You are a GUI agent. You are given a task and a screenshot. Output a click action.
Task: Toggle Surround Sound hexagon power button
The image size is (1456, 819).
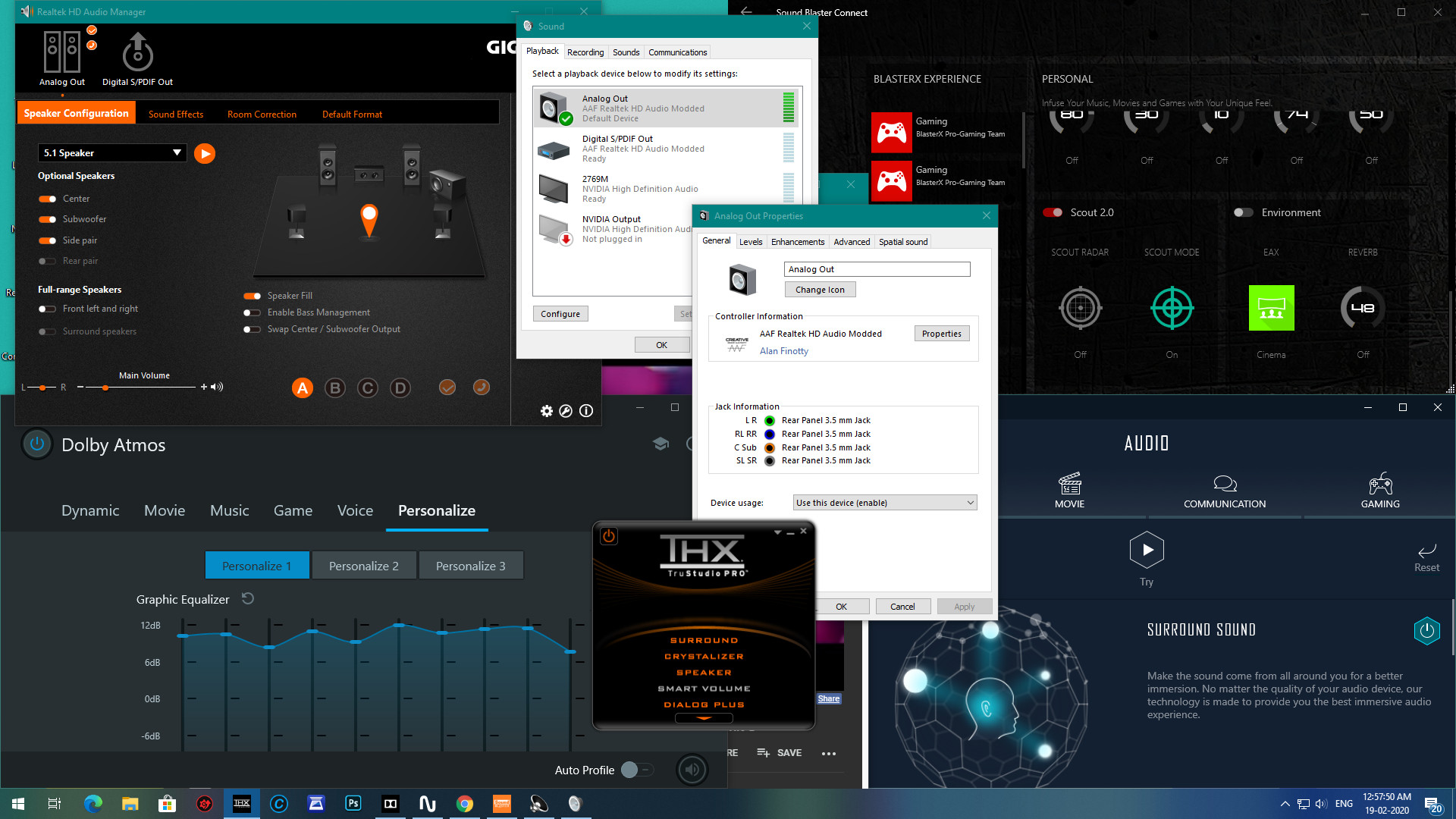[1426, 630]
